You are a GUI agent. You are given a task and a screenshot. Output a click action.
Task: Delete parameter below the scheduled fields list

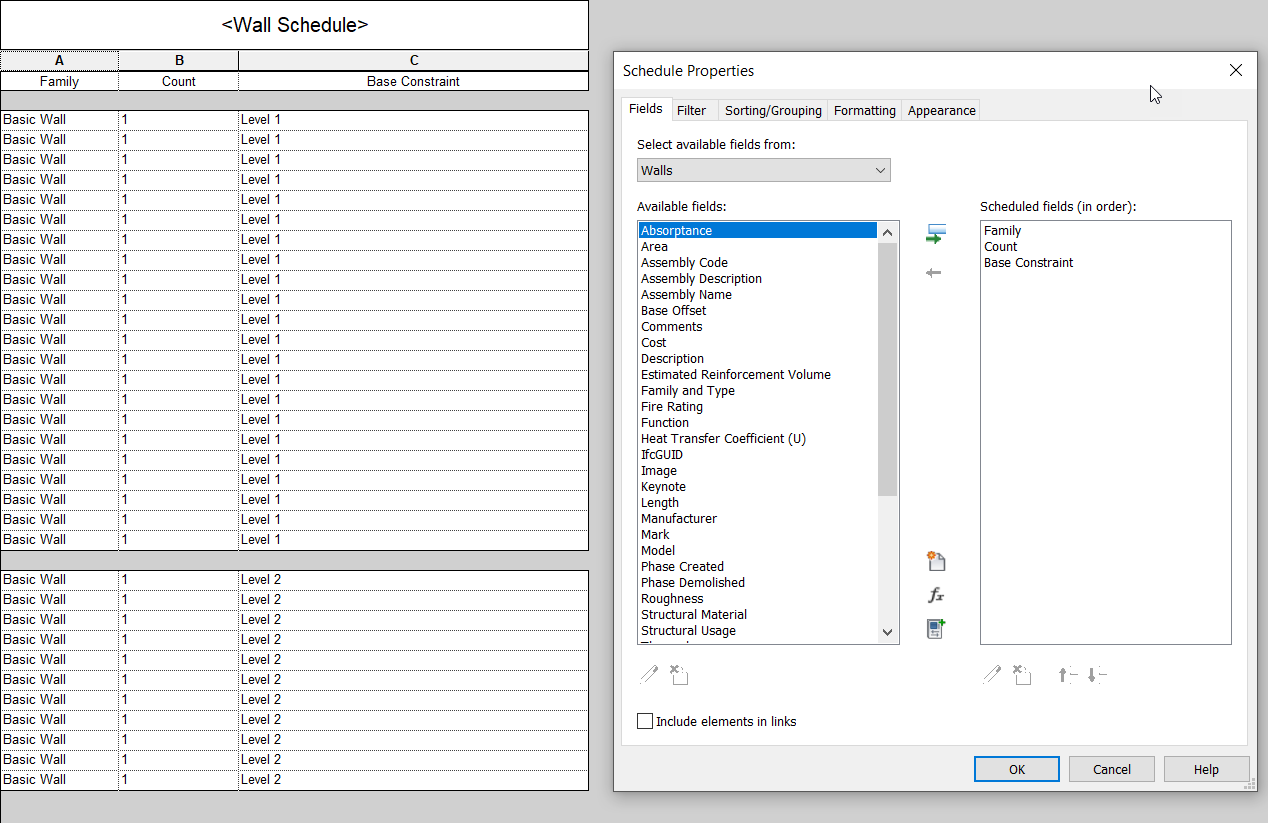click(1022, 675)
